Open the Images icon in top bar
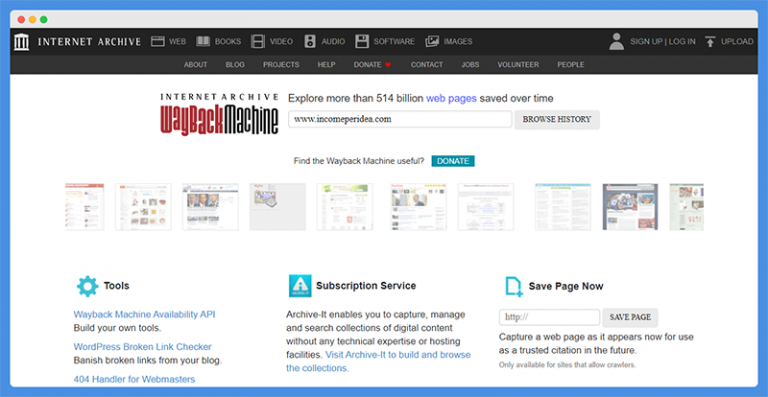This screenshot has height=397, width=768. (x=432, y=42)
